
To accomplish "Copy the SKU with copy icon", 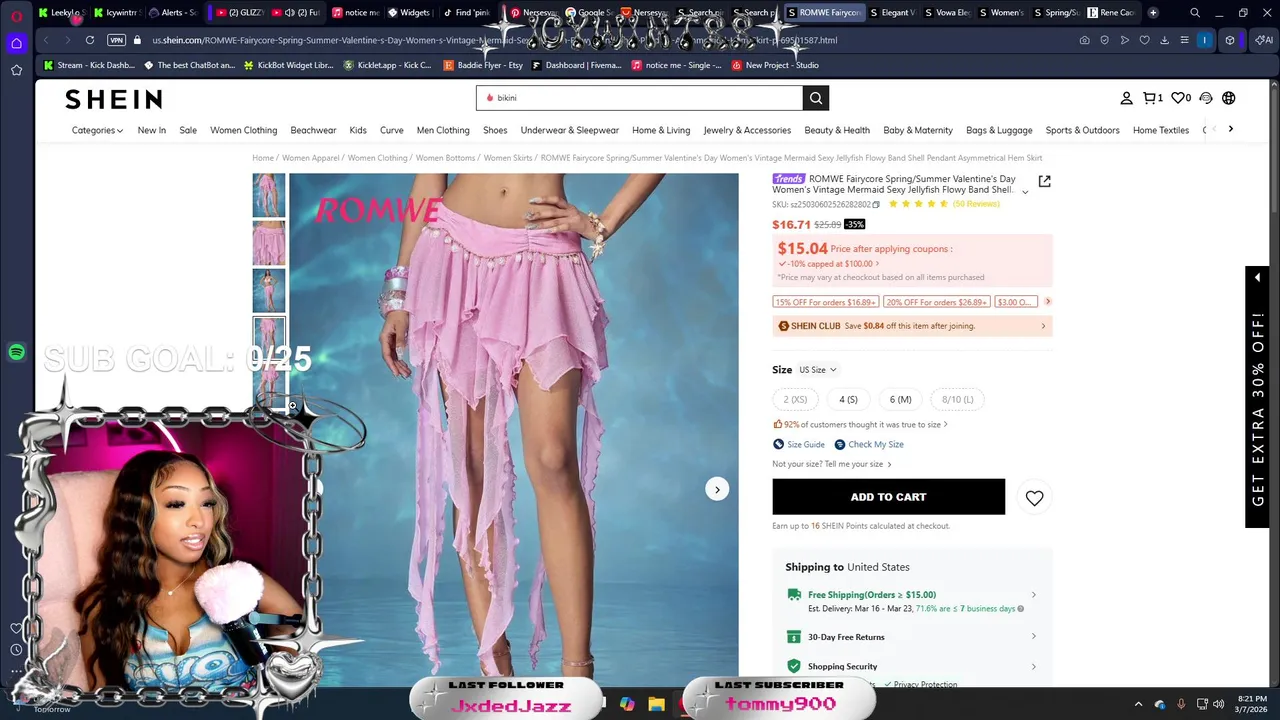I will pos(876,204).
